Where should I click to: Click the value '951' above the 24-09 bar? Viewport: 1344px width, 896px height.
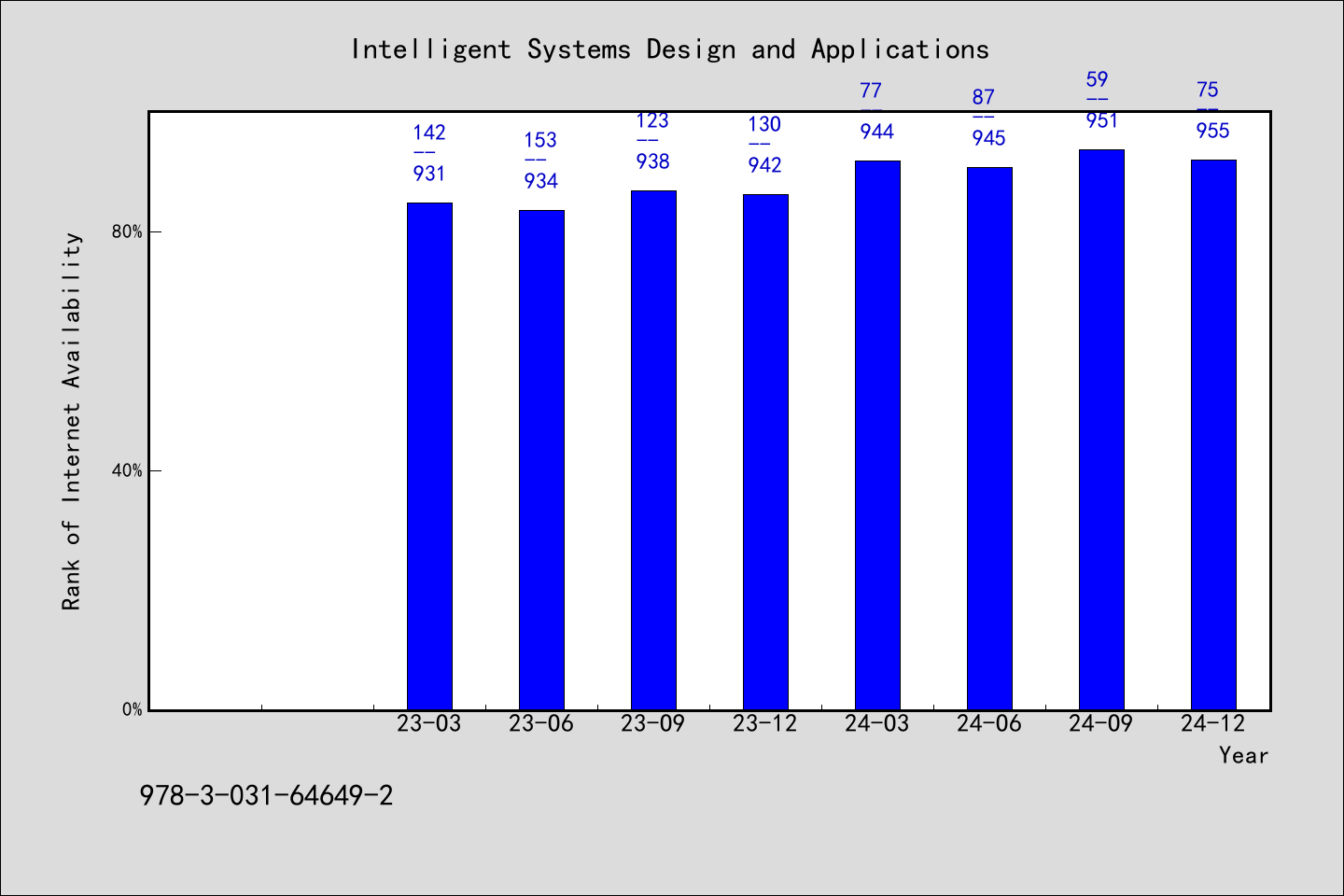[1101, 120]
